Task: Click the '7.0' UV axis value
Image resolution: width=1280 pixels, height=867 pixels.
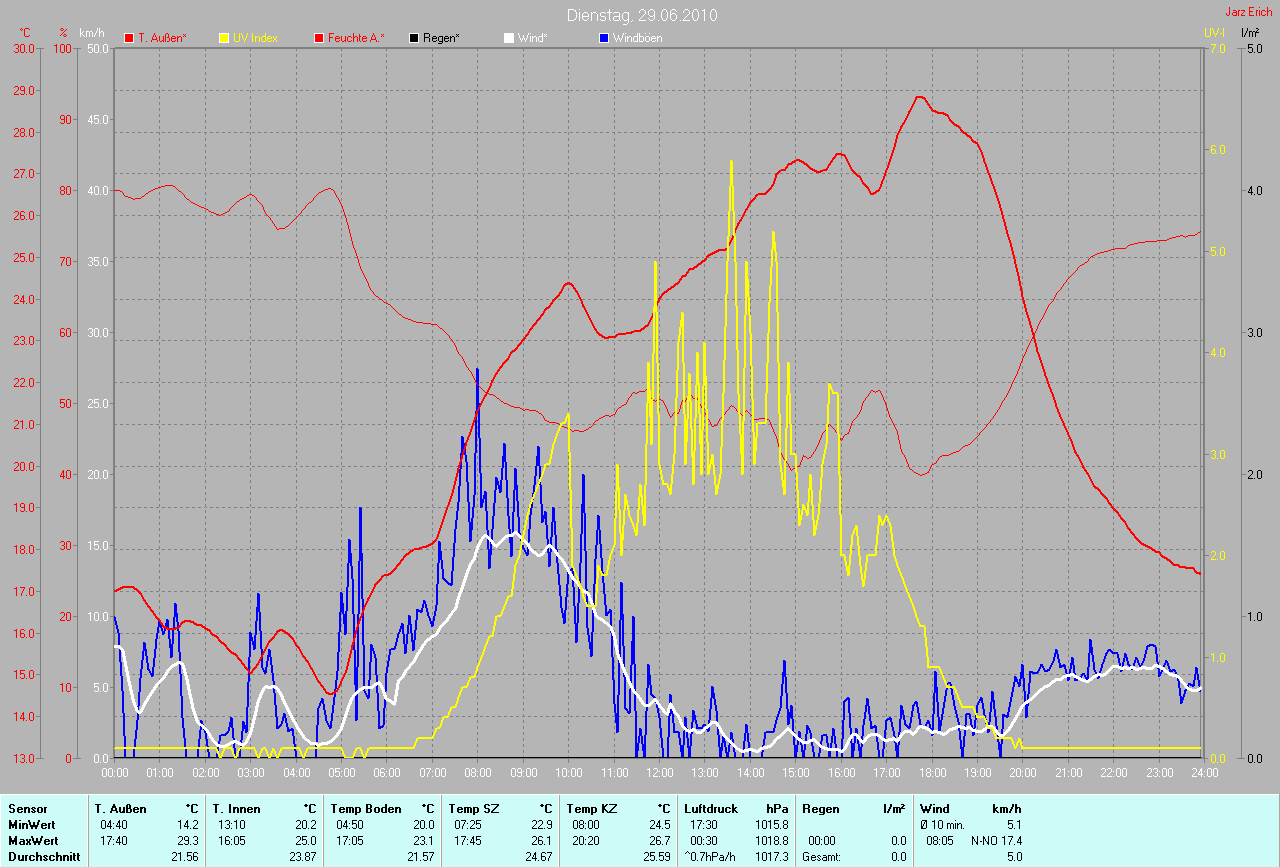Action: click(1217, 48)
